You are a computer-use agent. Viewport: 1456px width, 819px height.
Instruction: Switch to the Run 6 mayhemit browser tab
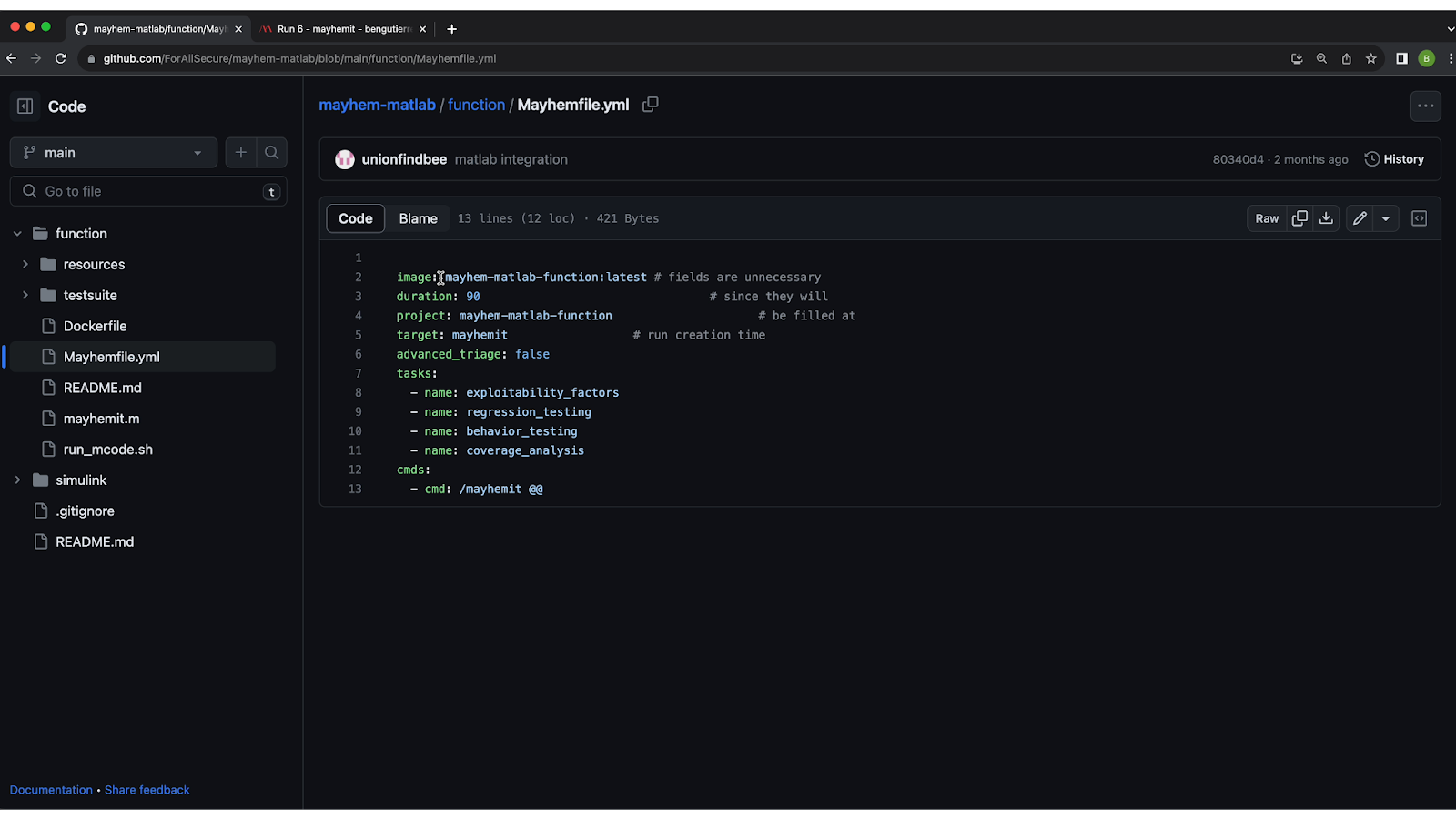pos(343,29)
